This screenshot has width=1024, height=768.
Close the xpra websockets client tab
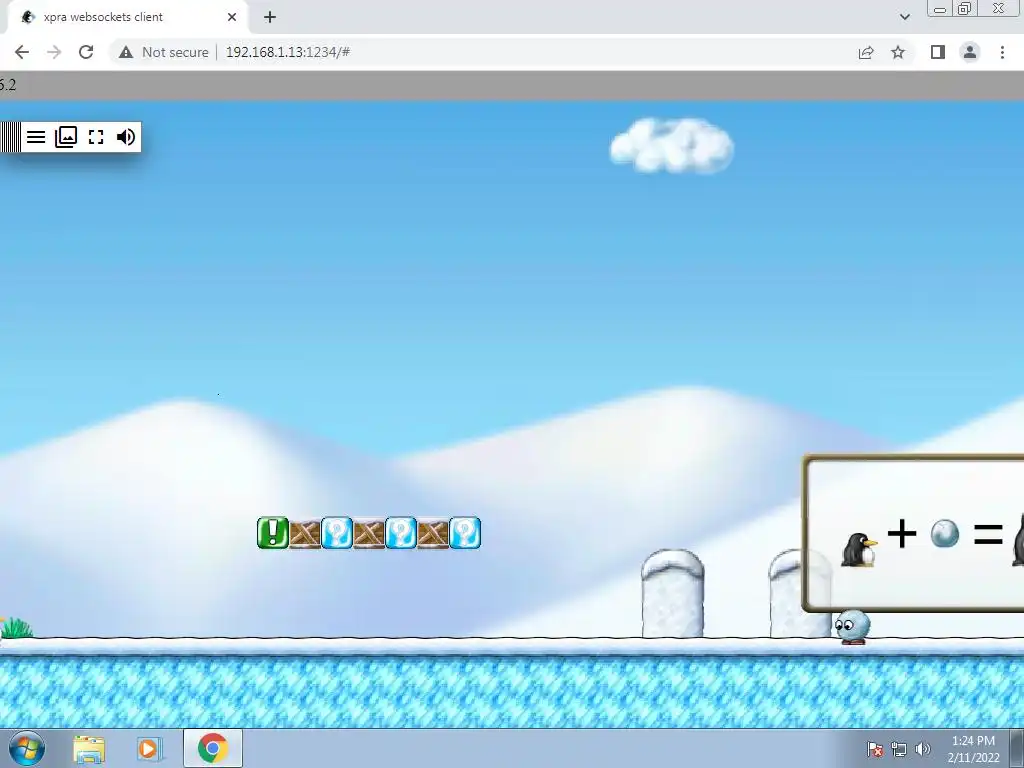click(x=232, y=17)
